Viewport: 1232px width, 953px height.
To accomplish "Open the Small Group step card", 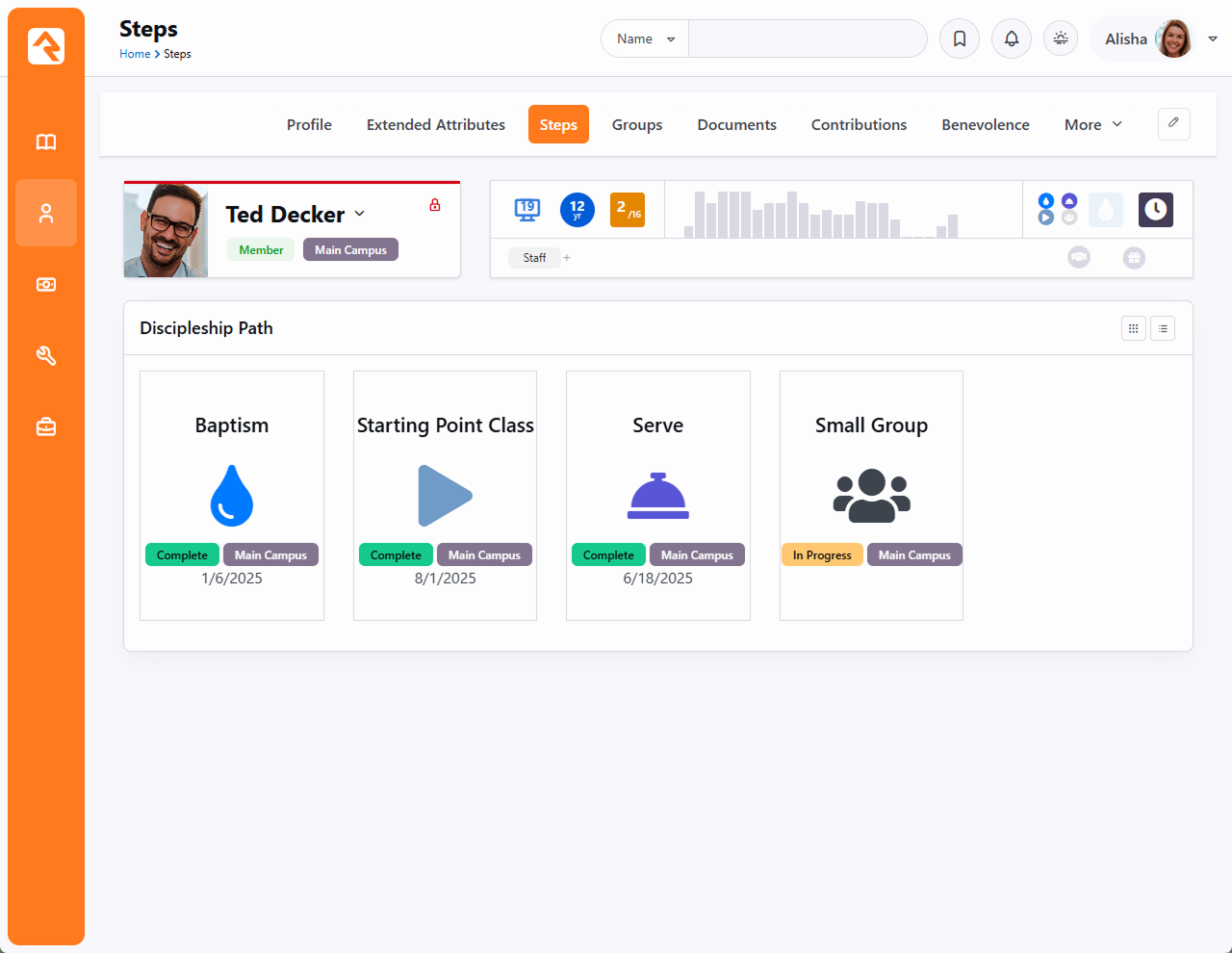I will 871,495.
